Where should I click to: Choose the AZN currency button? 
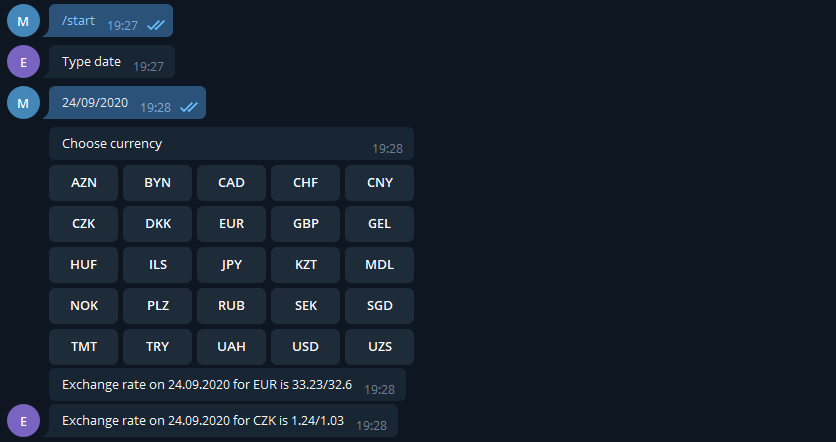point(84,183)
